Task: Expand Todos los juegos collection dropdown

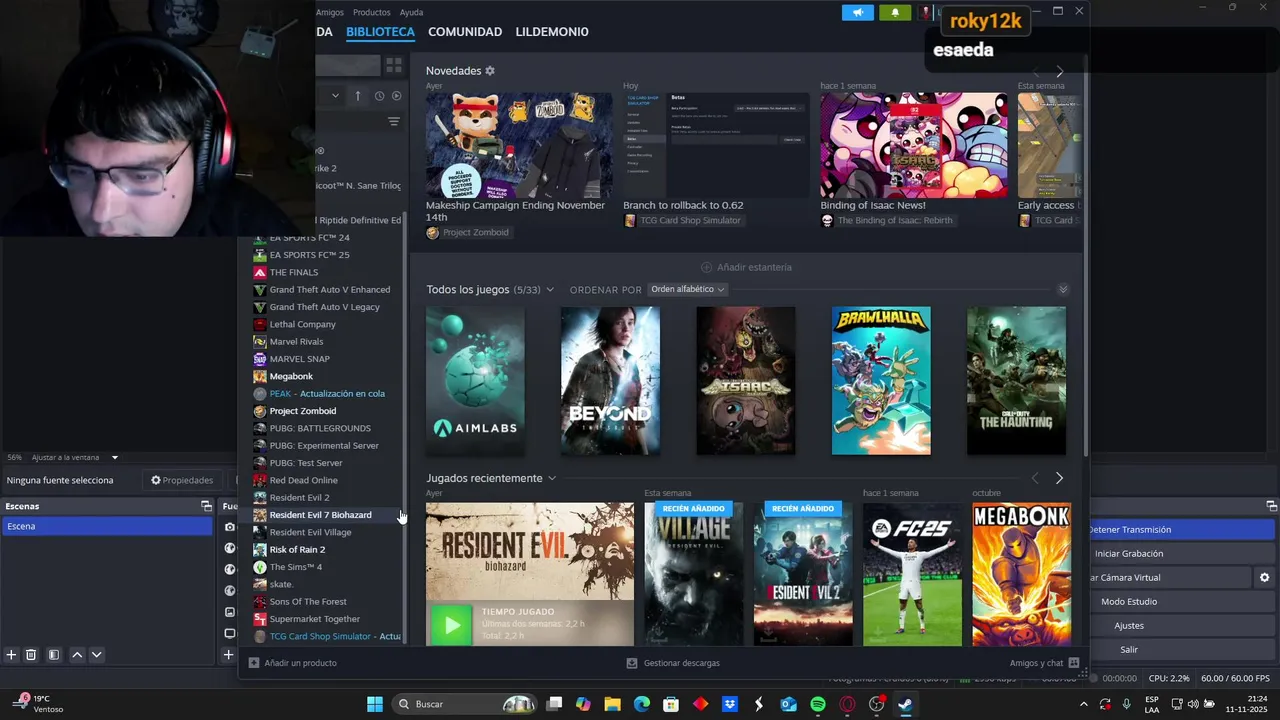Action: [550, 290]
